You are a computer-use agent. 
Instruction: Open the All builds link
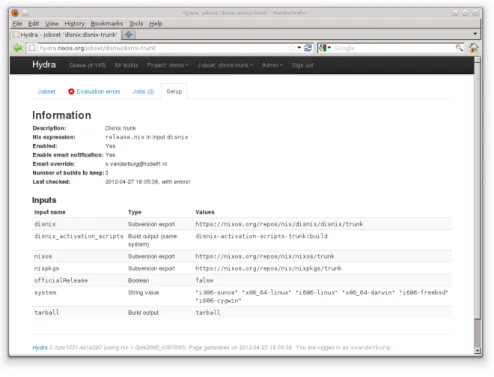(x=126, y=65)
